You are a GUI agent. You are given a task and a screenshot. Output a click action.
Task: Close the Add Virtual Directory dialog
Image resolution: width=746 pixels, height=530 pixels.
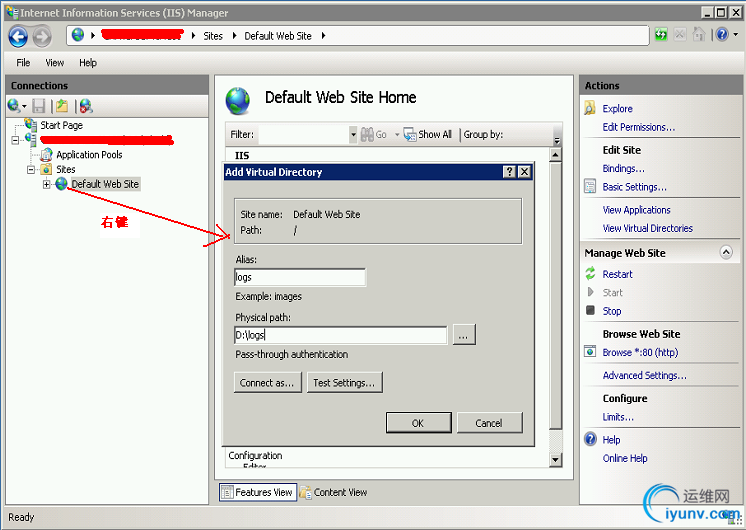[x=524, y=172]
